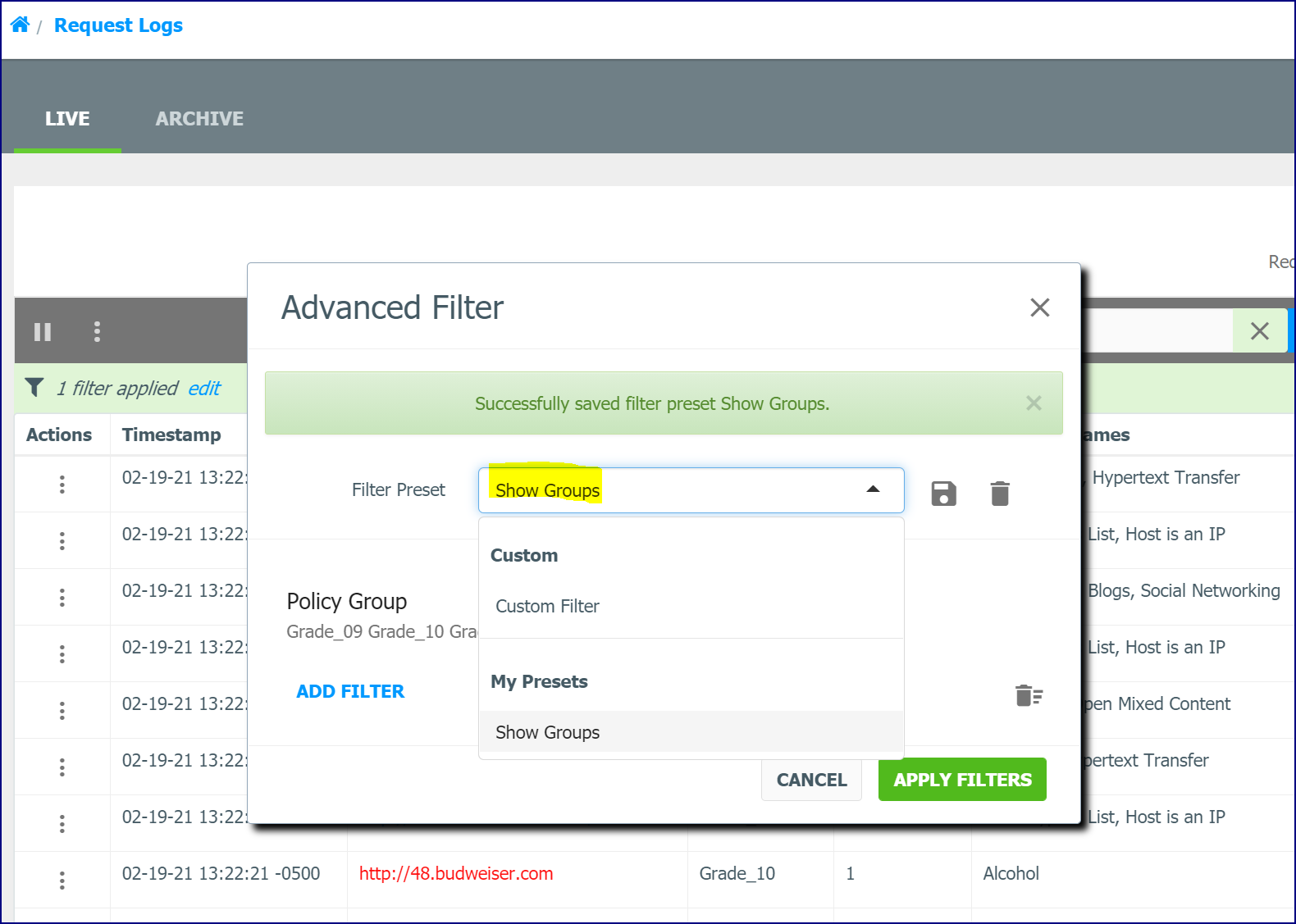This screenshot has height=924, width=1296.
Task: Open the http://48.budweiser.com link
Action: (456, 873)
